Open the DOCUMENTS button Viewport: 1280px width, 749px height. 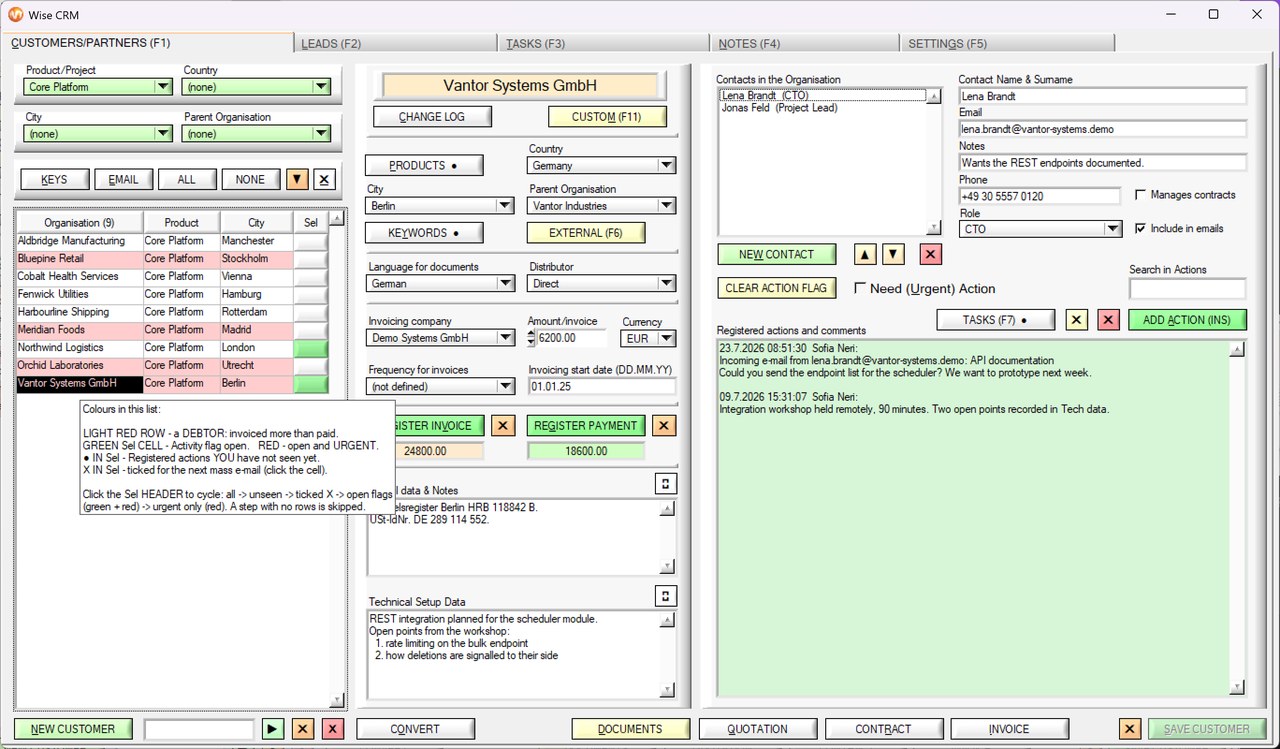630,729
